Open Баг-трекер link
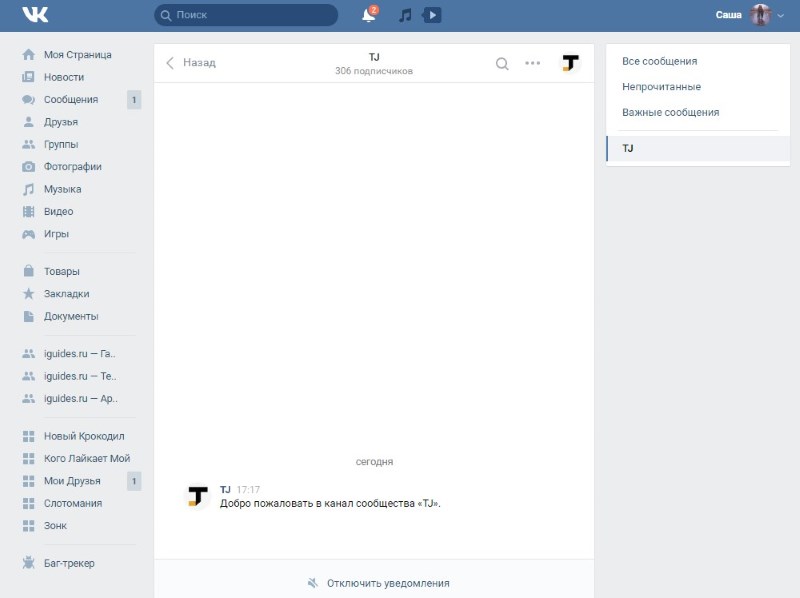Viewport: 800px width, 598px height. click(x=69, y=563)
